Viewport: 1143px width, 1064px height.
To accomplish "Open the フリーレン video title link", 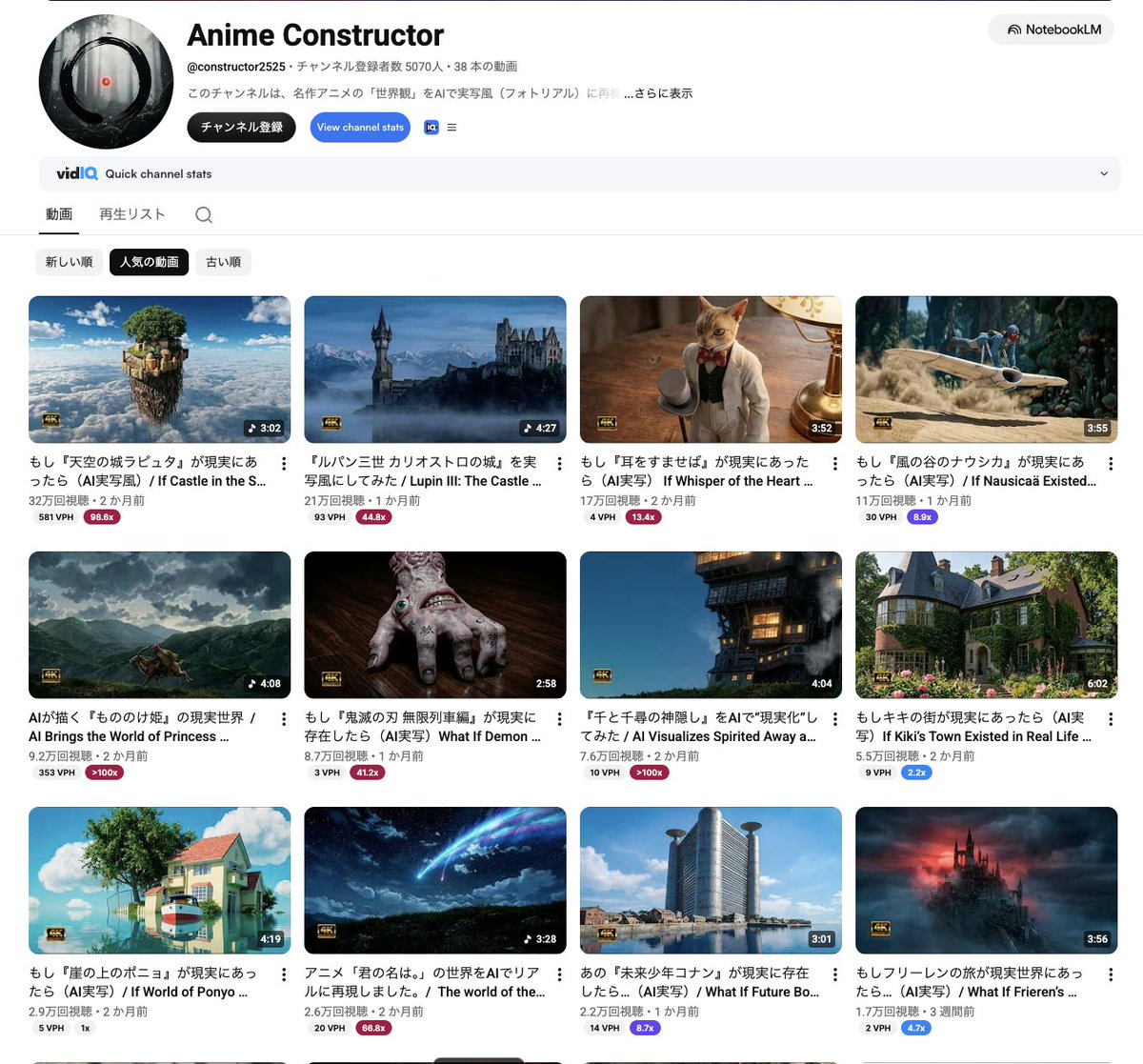I will (x=969, y=982).
